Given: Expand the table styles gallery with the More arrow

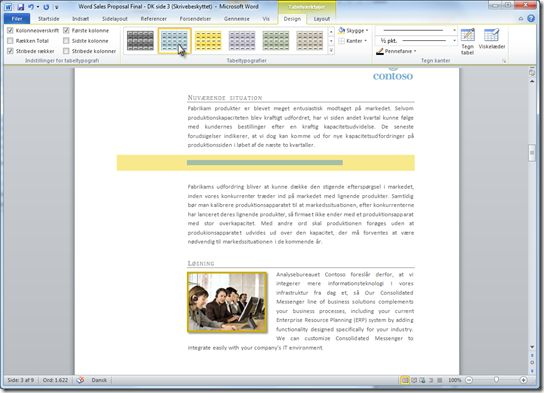Looking at the screenshot, I should [331, 51].
